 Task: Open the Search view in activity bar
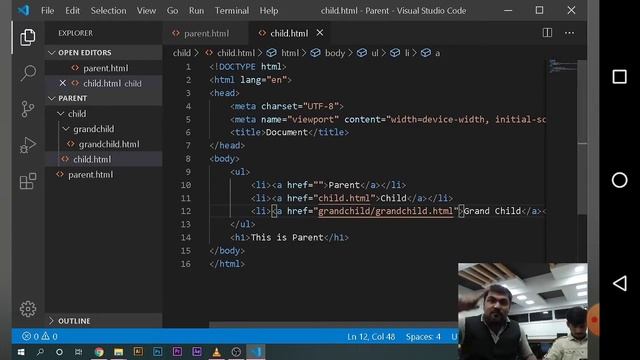coord(28,73)
